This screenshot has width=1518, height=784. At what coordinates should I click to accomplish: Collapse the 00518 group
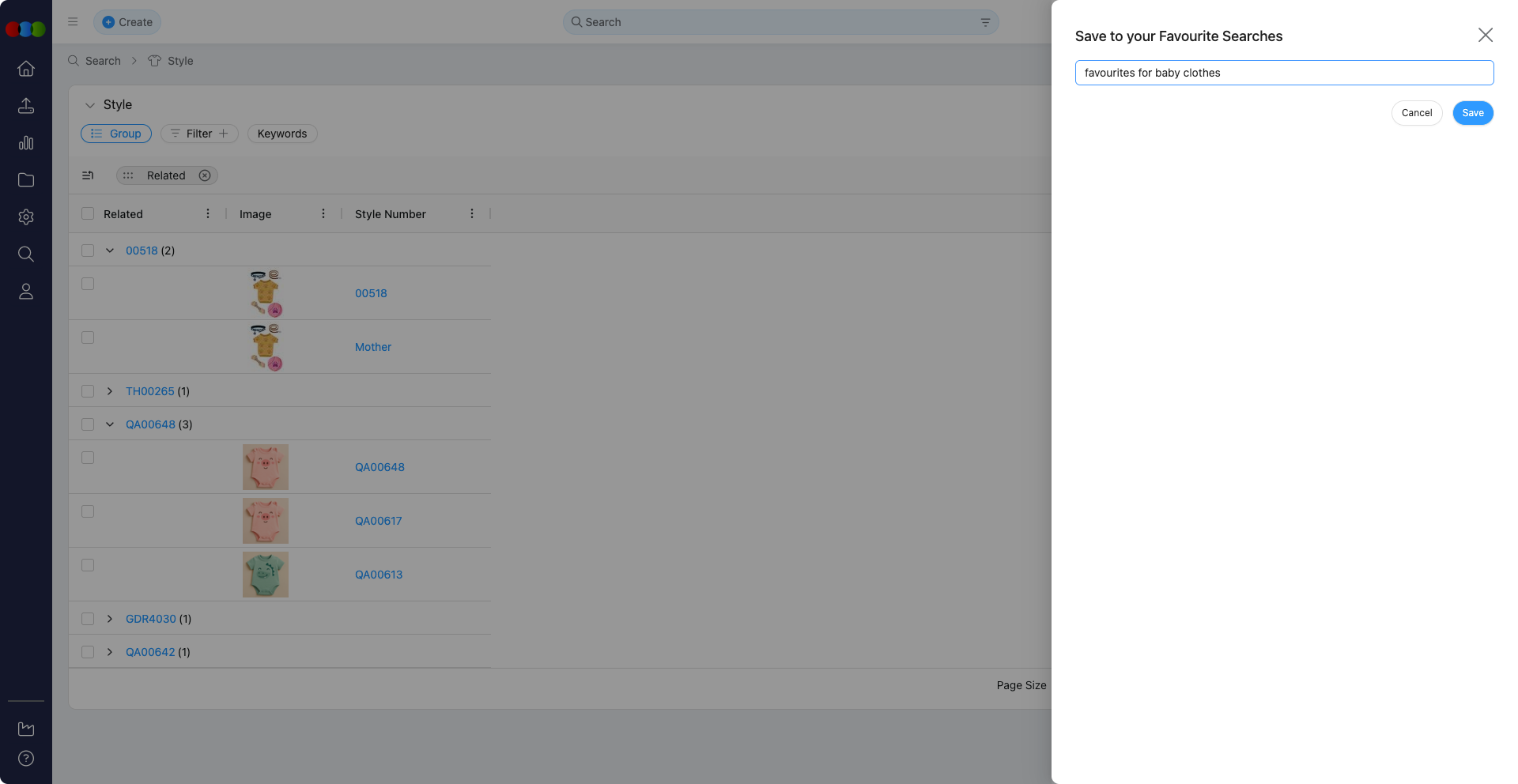[110, 251]
